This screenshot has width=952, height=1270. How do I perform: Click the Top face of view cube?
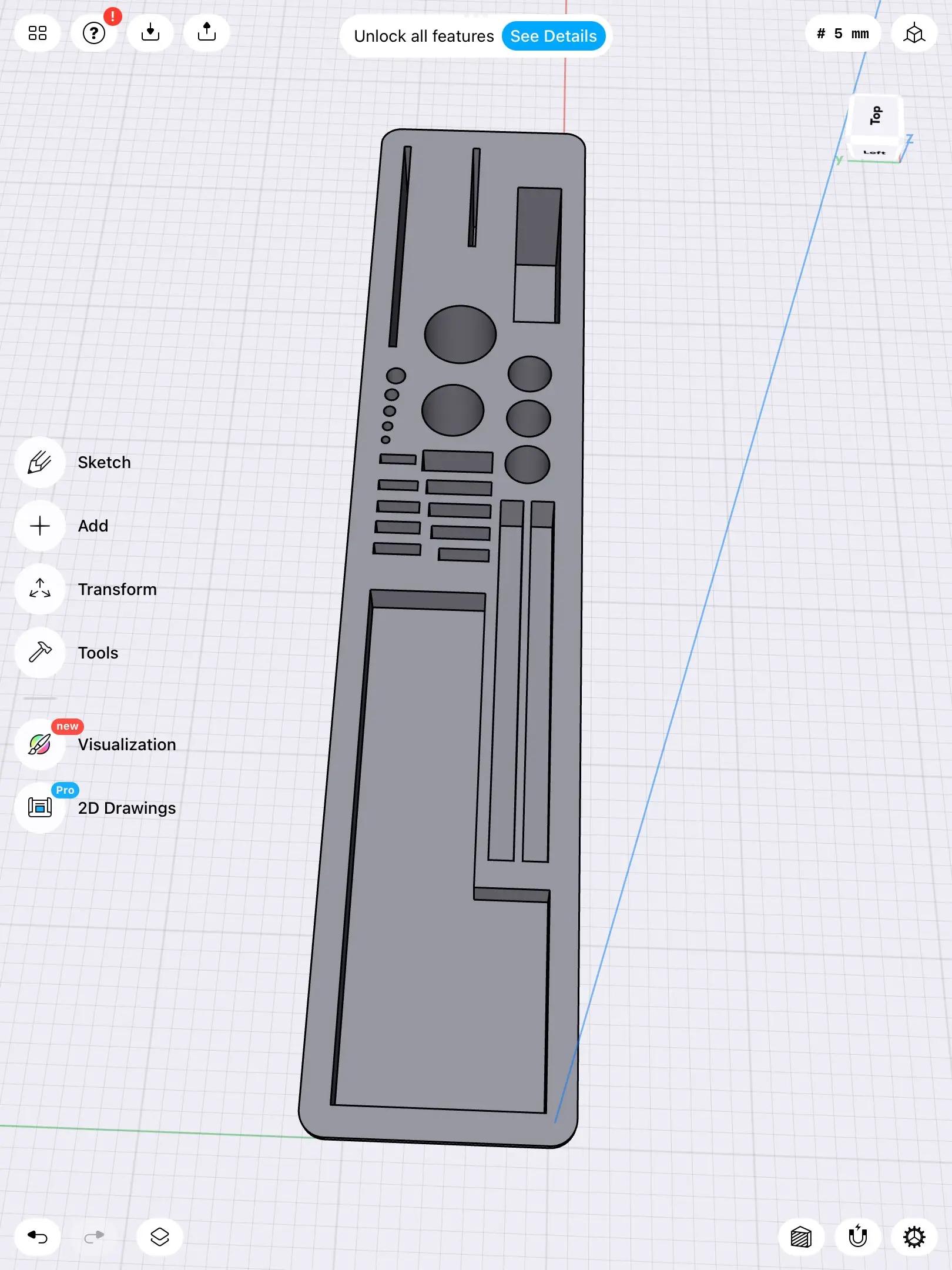pyautogui.click(x=876, y=116)
